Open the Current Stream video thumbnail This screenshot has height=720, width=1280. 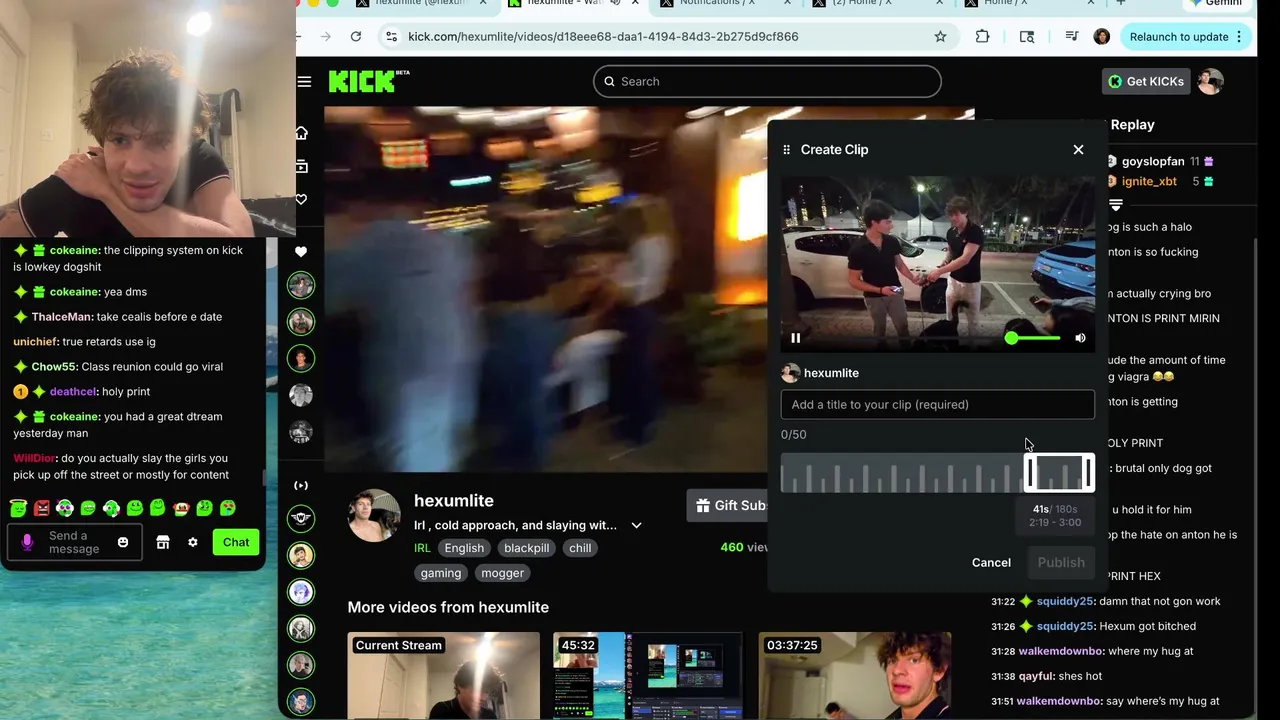pos(444,676)
